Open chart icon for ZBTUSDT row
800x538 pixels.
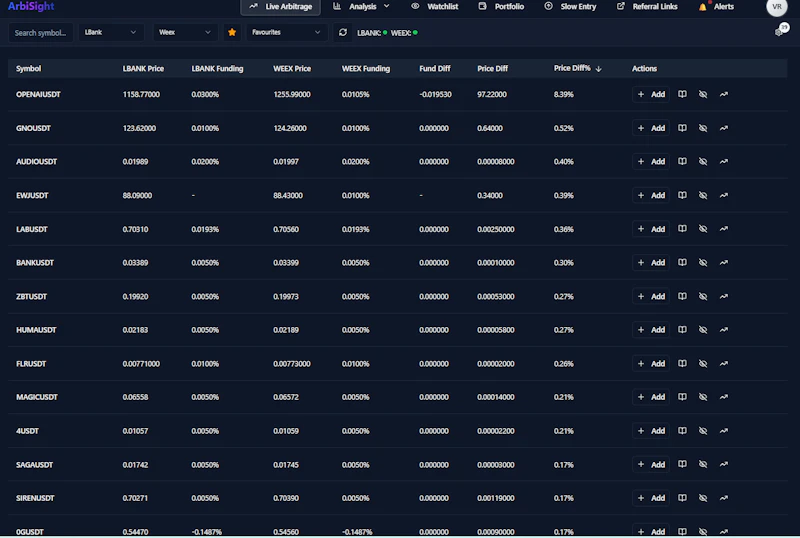[724, 297]
